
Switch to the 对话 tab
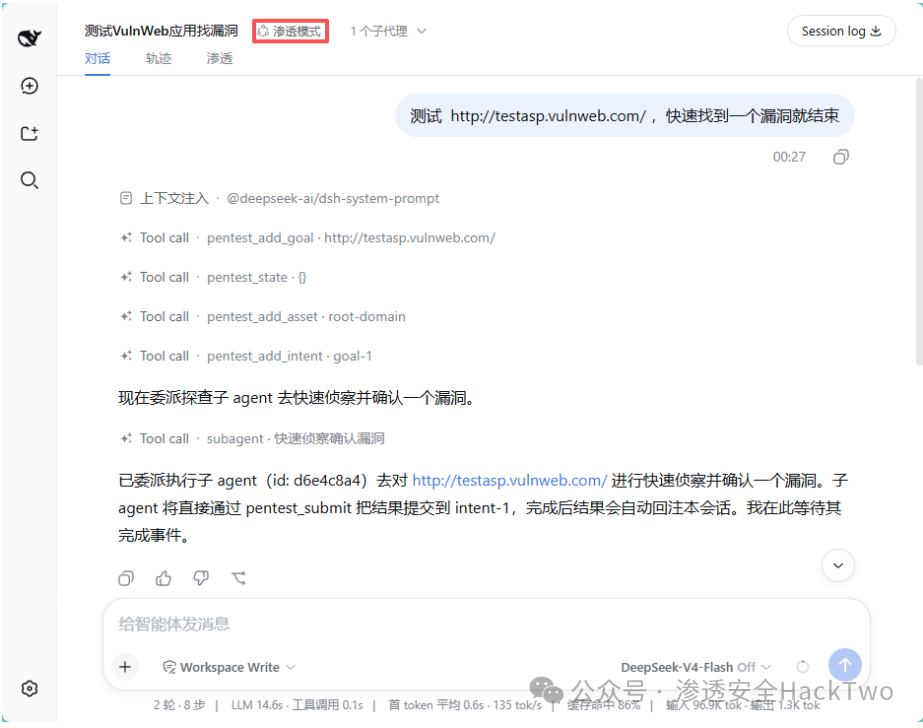pos(97,59)
